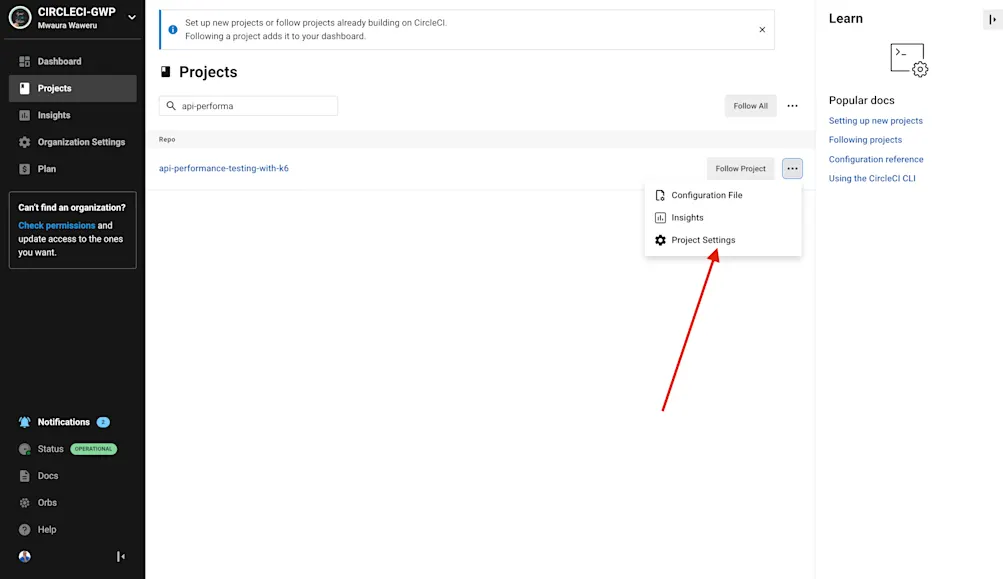Select Configuration File from the menu
The width and height of the screenshot is (1003, 579).
coord(723,195)
